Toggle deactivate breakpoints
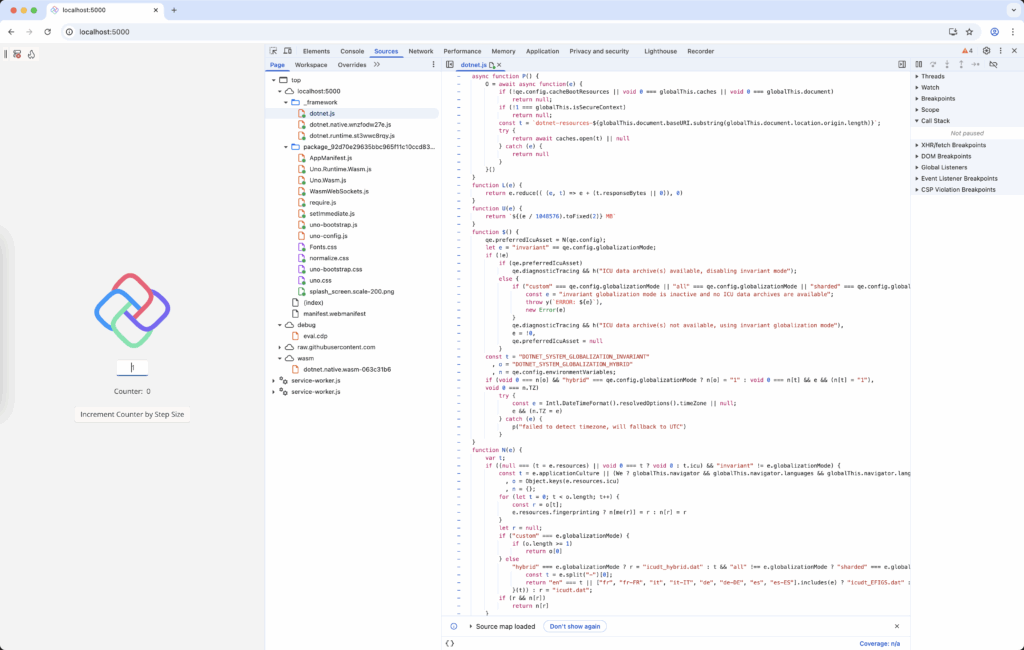The image size is (1024, 650). (993, 64)
